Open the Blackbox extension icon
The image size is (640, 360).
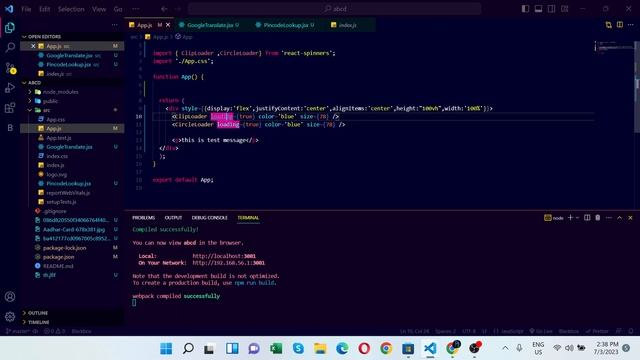[x=10, y=128]
